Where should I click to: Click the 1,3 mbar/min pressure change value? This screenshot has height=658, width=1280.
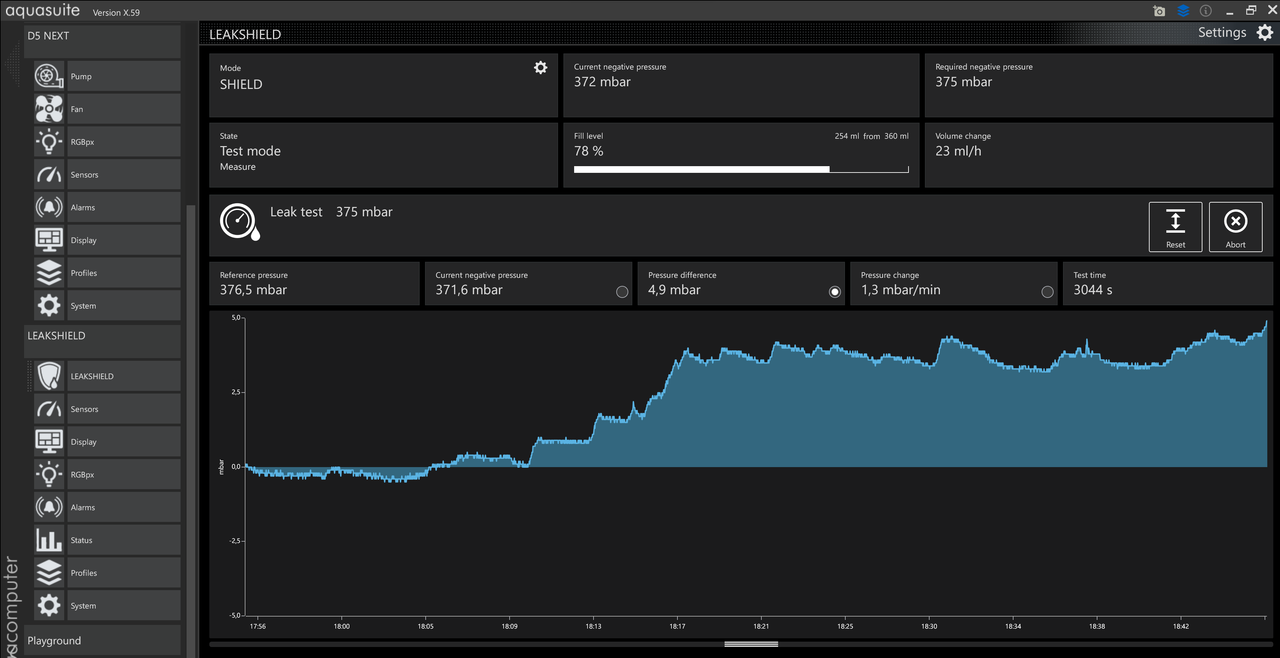[x=900, y=290]
